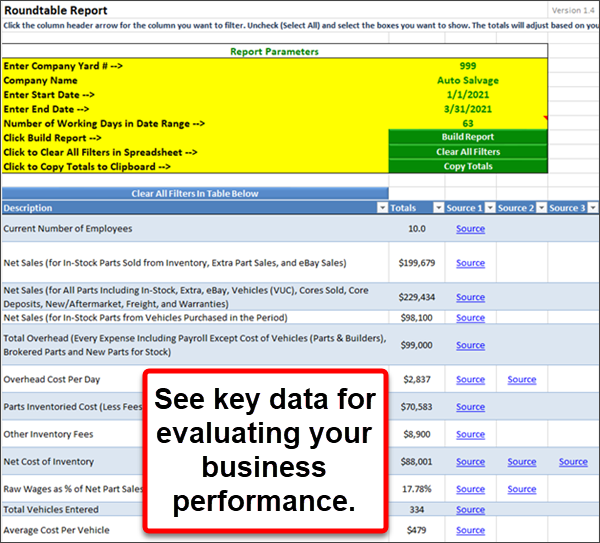Open Source 1 link for Total Vehicles Entered
Image resolution: width=600 pixels, height=543 pixels.
pyautogui.click(x=470, y=510)
